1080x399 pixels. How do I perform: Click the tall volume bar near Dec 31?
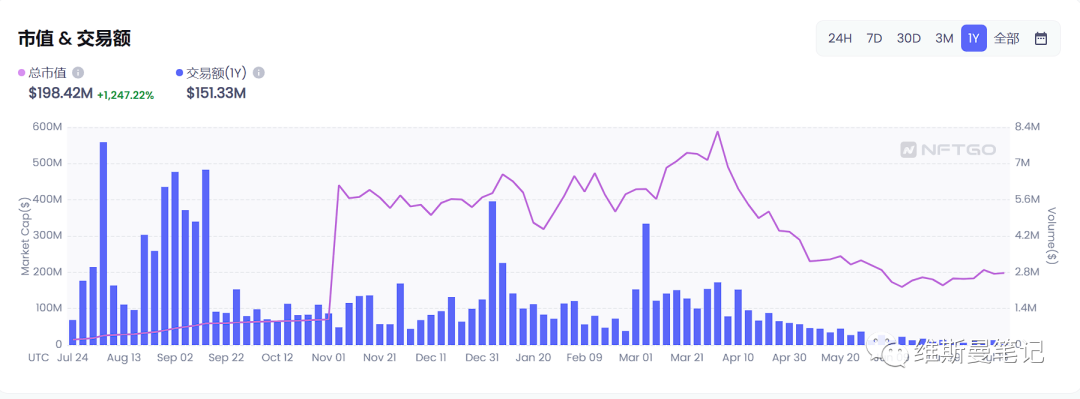pos(492,273)
